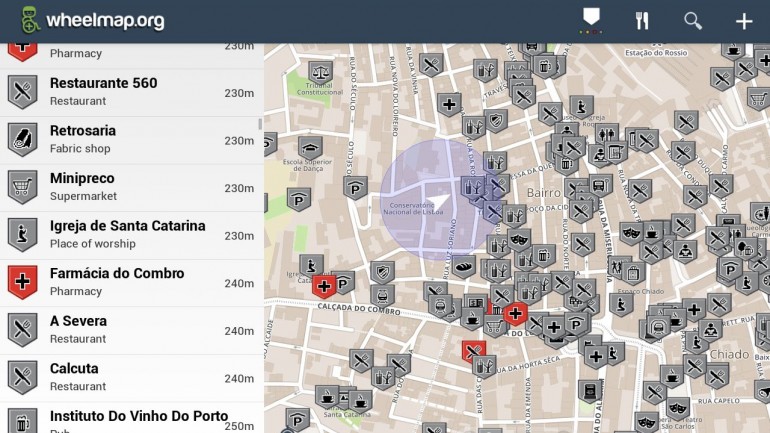Open search with the magnifier icon
This screenshot has width=770, height=433.
click(693, 21)
